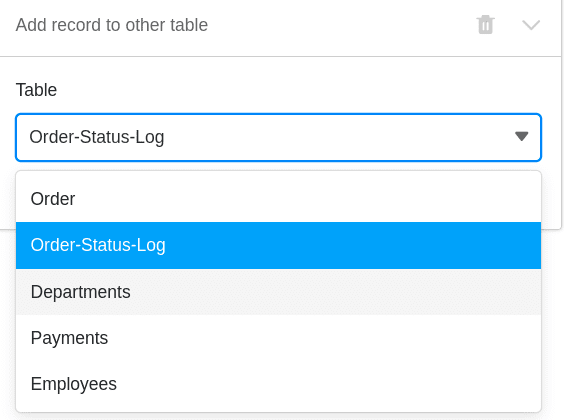Screen dimensions: 564x420
Task: Focus the Table selection input box
Action: click(x=278, y=137)
